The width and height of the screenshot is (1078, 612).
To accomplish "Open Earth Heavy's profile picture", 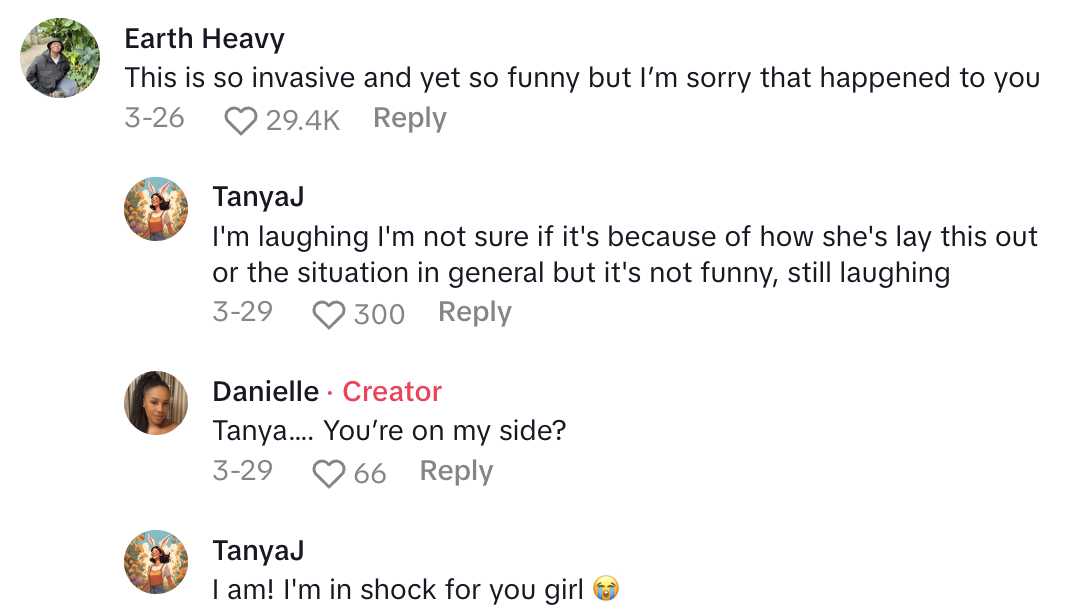I will [61, 58].
